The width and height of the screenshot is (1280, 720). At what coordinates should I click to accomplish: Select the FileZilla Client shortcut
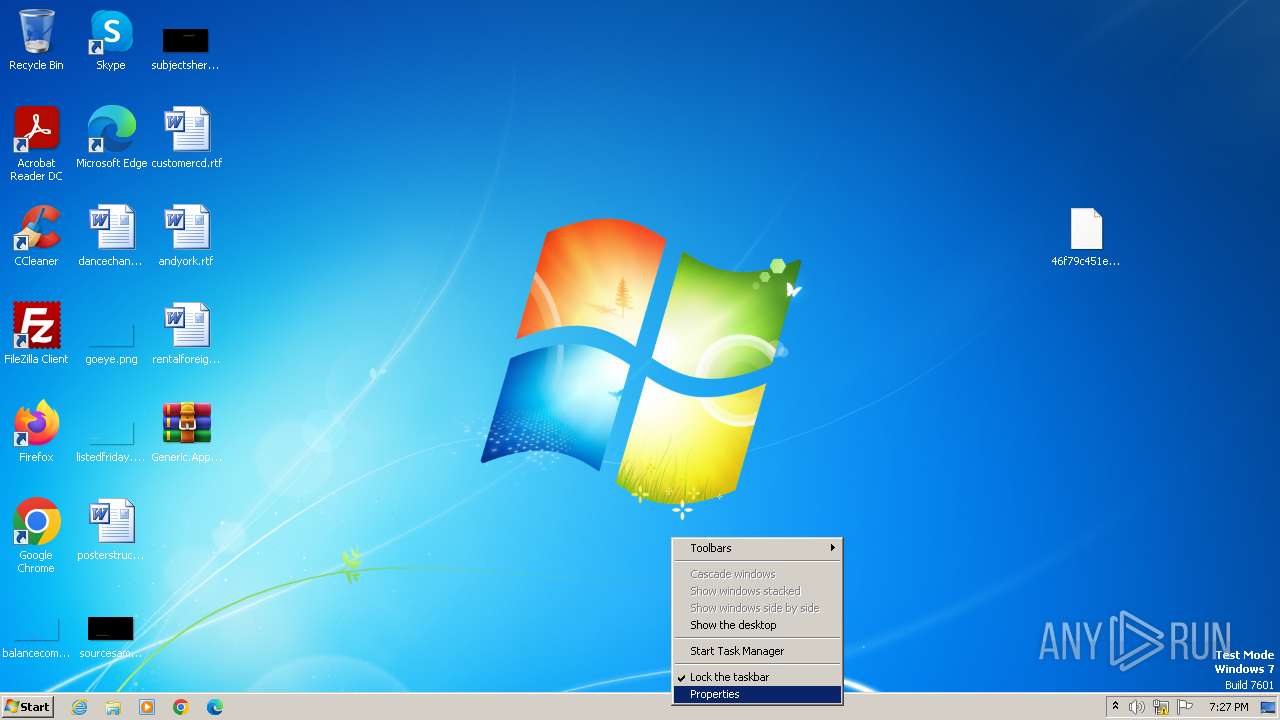[x=36, y=333]
